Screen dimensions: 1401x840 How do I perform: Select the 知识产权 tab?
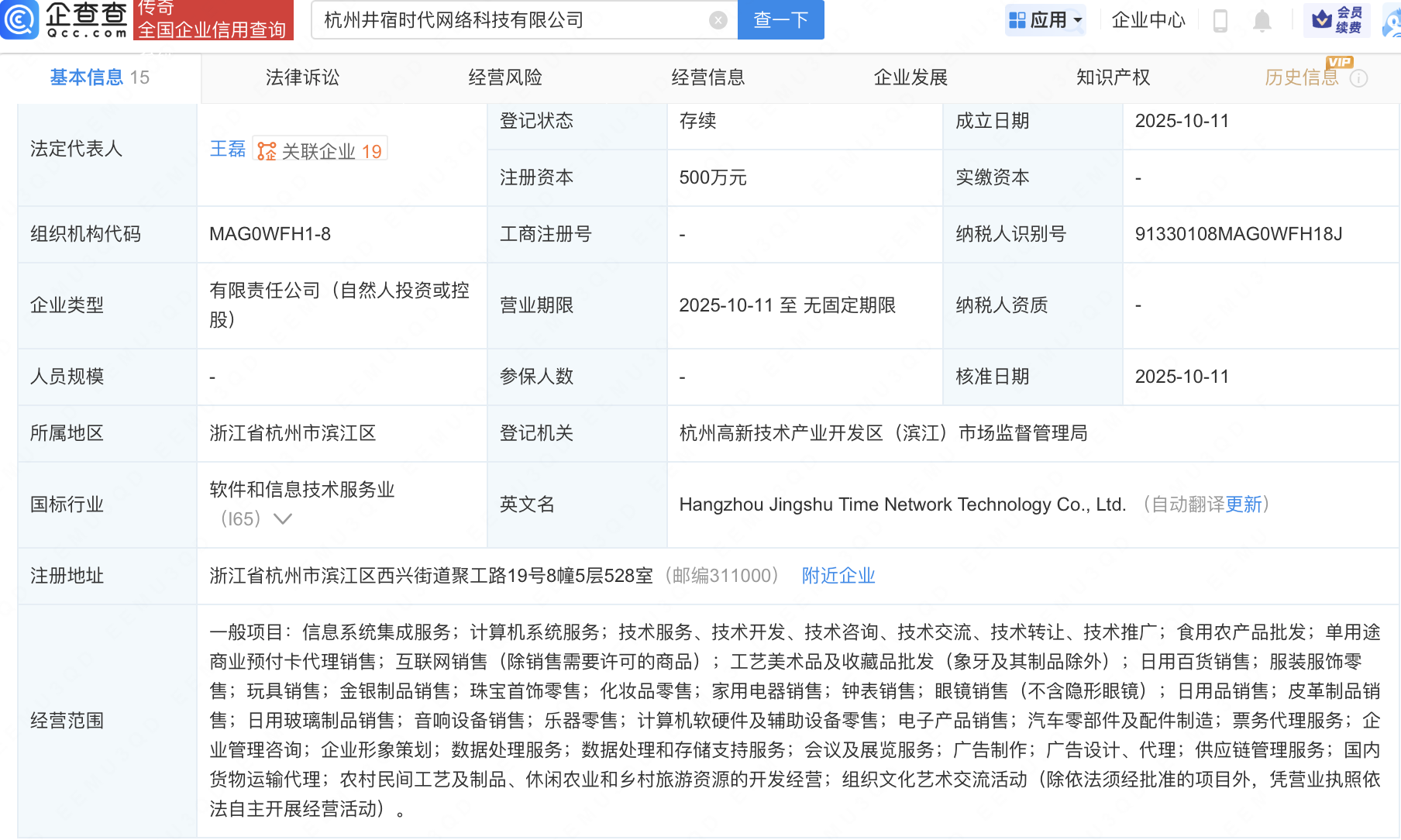point(1113,77)
